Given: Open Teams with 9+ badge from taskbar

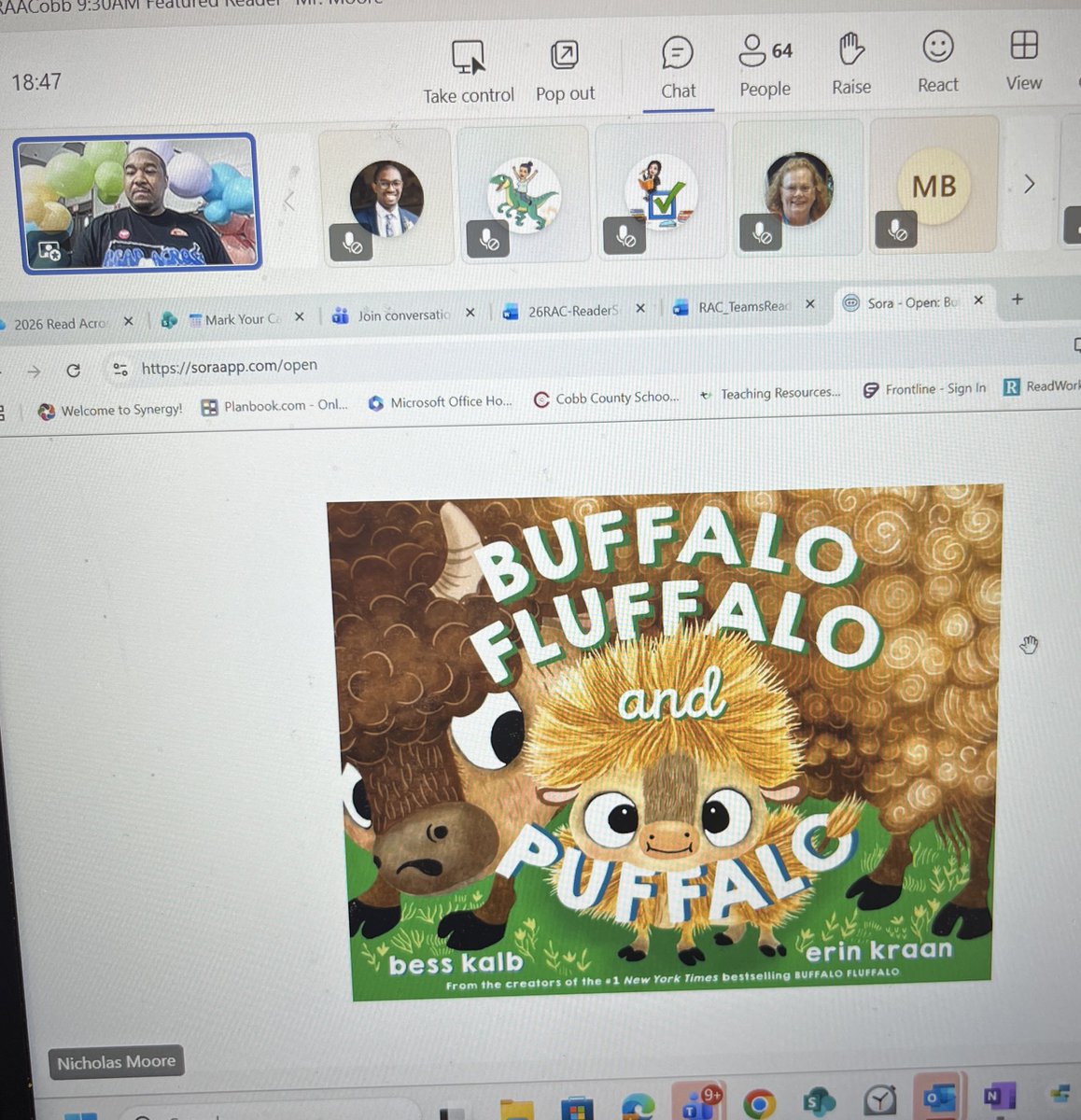Looking at the screenshot, I should [x=698, y=1103].
